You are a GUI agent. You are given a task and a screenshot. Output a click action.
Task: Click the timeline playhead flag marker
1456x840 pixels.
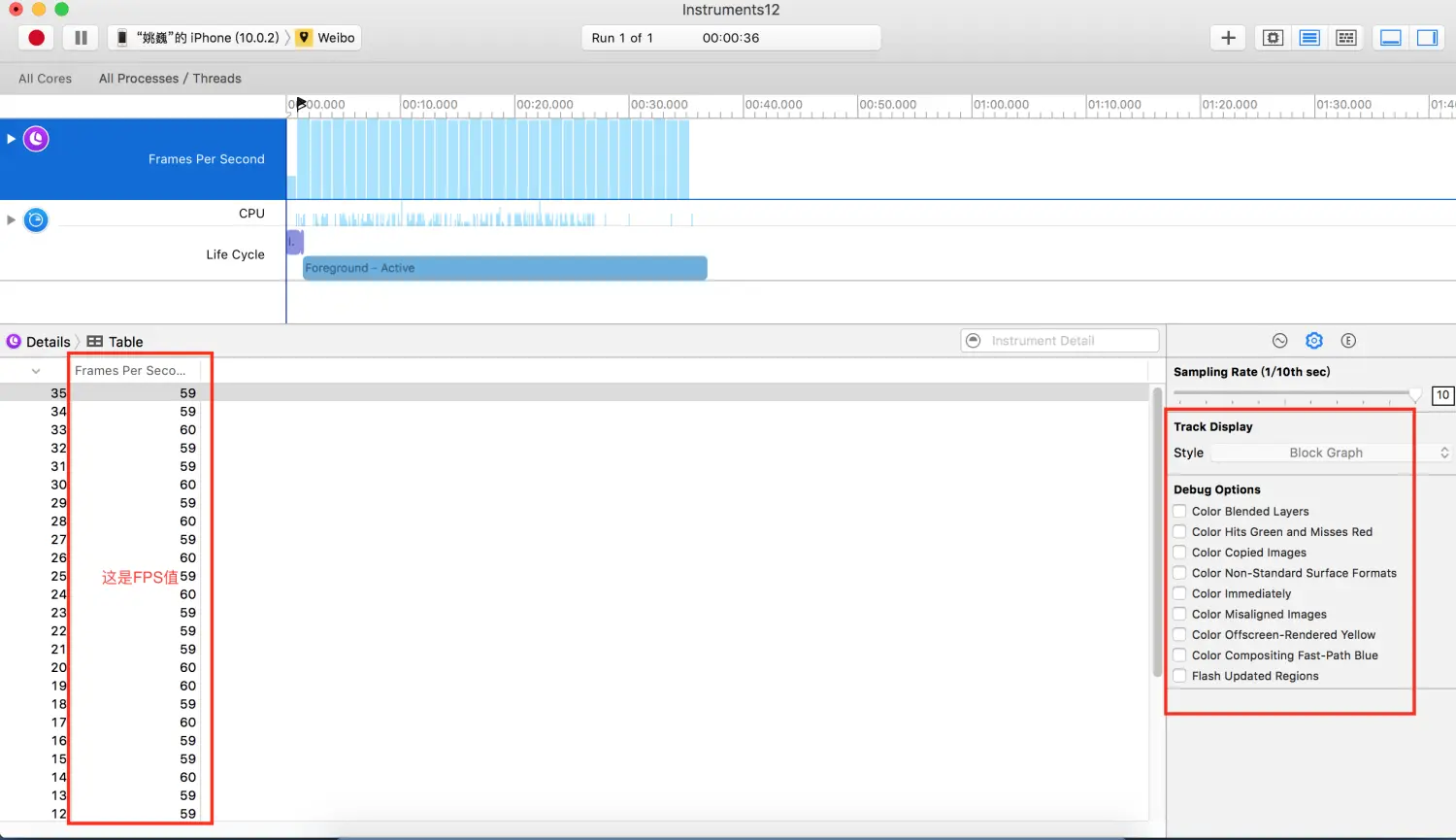[x=301, y=103]
